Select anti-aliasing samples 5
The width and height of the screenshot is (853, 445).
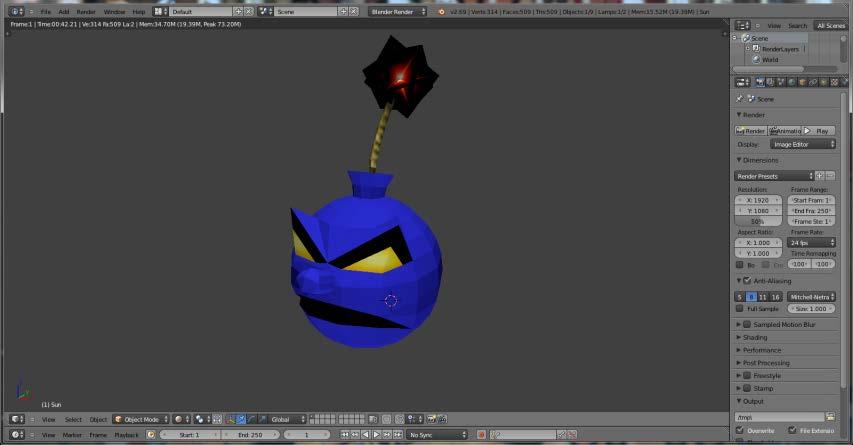coord(739,297)
